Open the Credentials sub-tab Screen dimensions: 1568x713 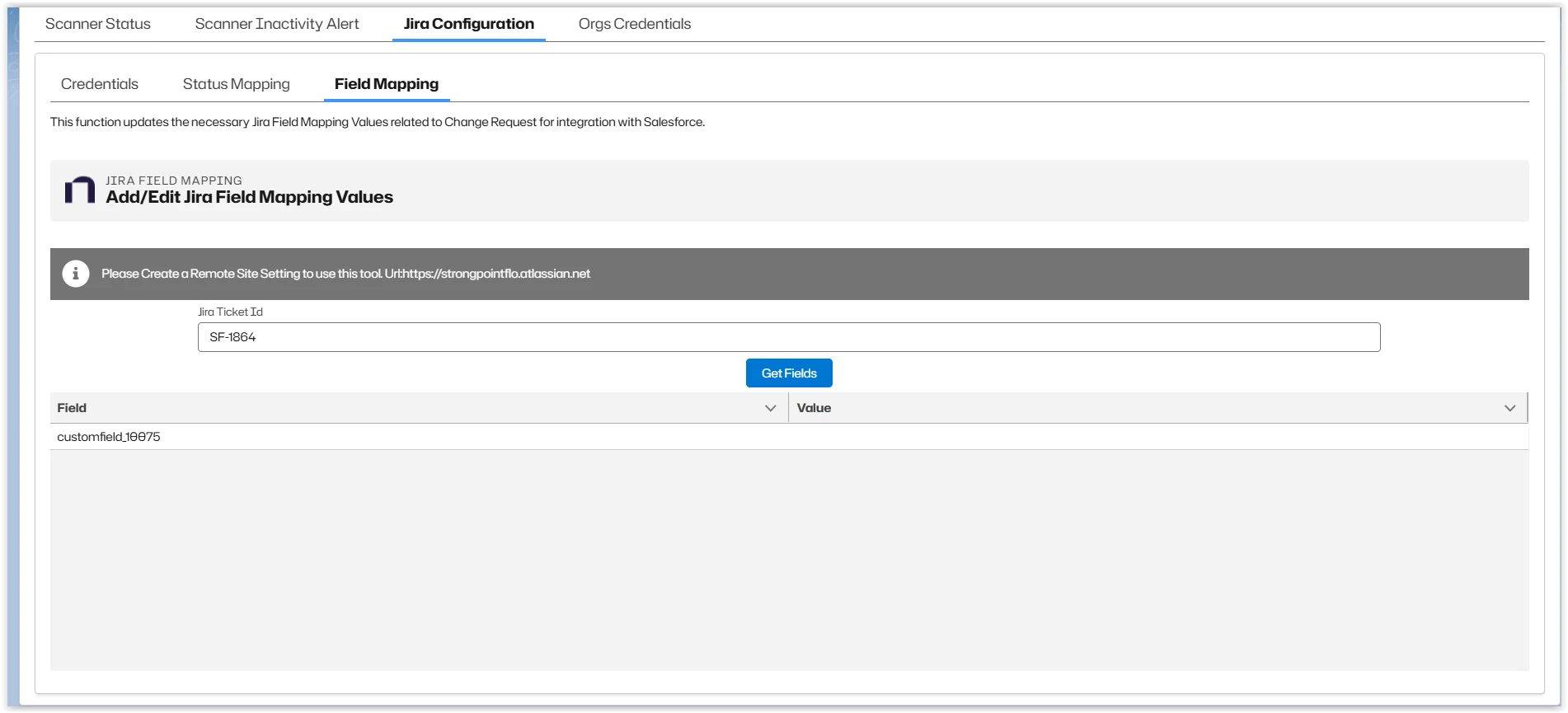(x=100, y=84)
